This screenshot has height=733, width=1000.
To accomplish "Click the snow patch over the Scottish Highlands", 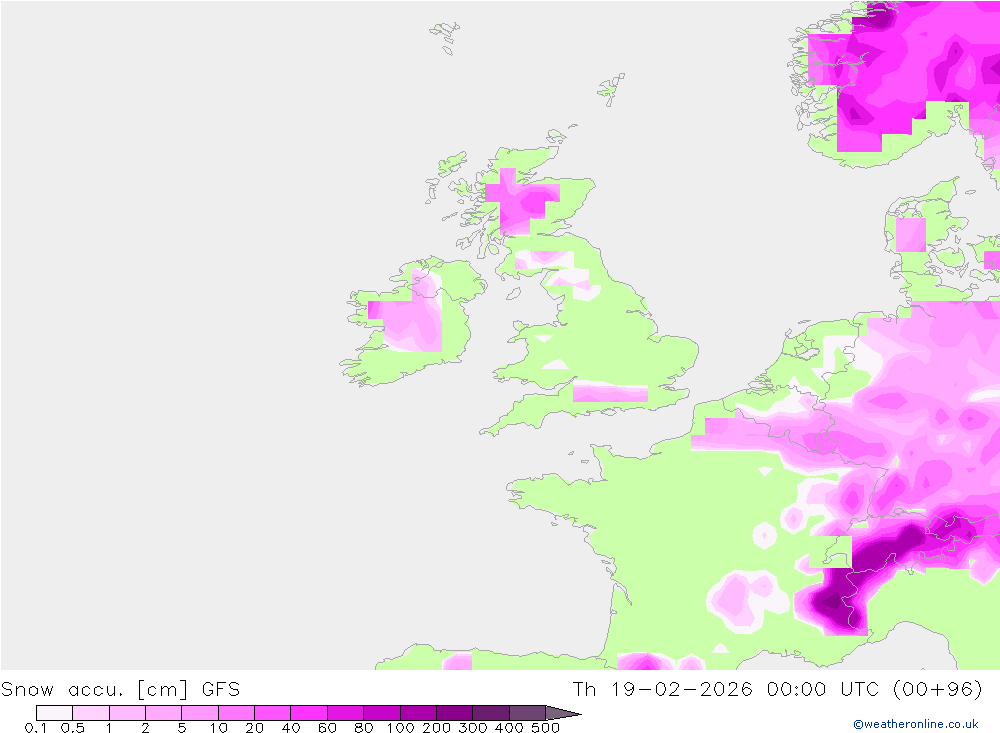I will point(522,202).
